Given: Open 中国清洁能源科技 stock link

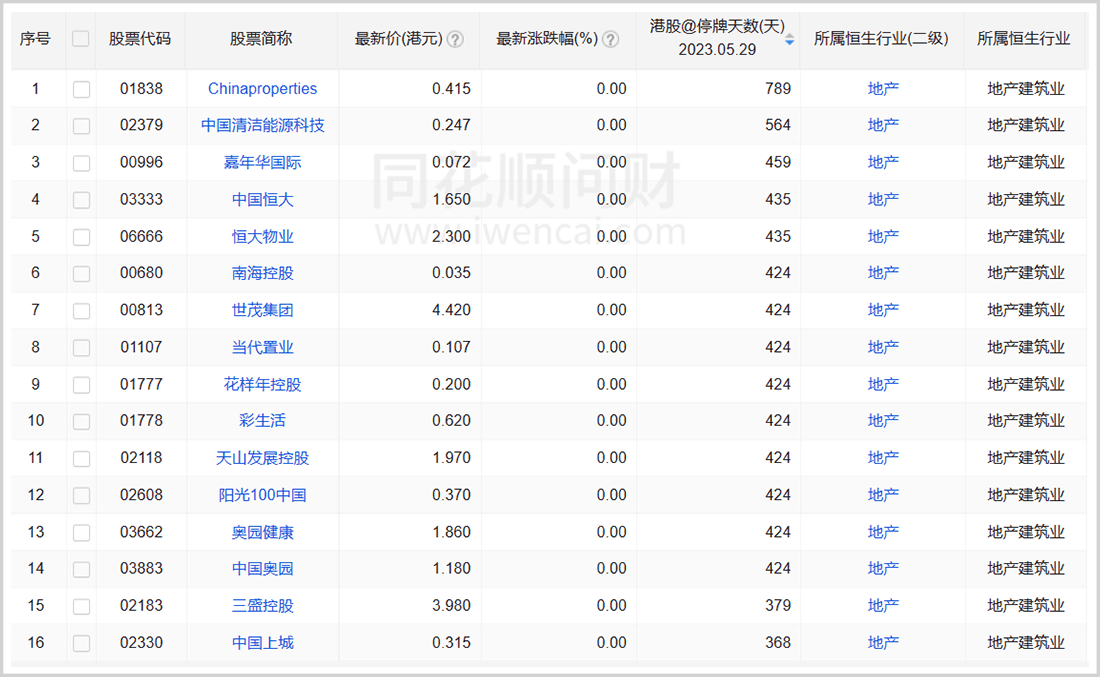Looking at the screenshot, I should pyautogui.click(x=262, y=126).
